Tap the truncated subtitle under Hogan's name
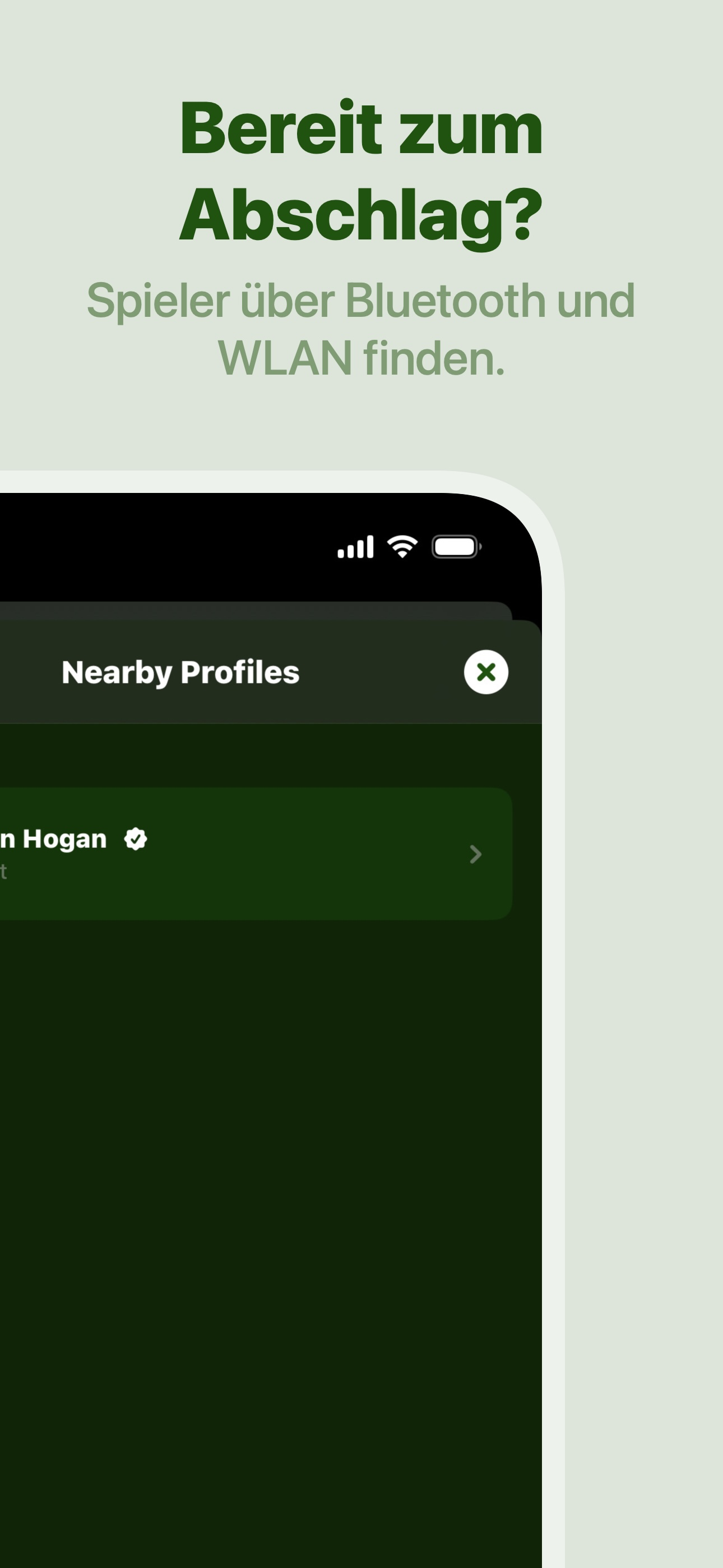Image resolution: width=723 pixels, height=1568 pixels. tap(3, 871)
